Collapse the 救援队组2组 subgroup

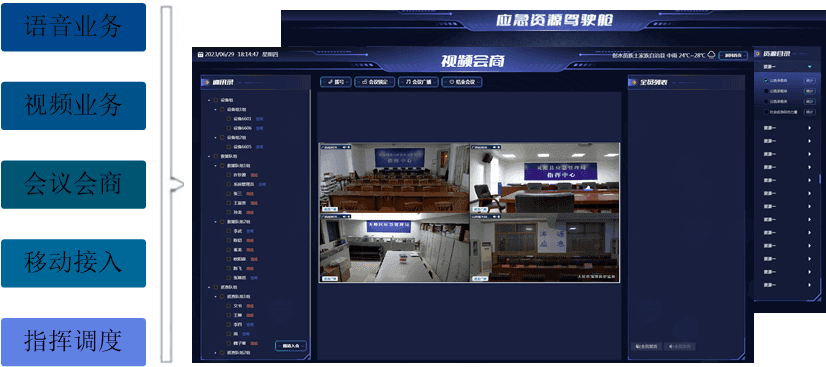coord(215,222)
